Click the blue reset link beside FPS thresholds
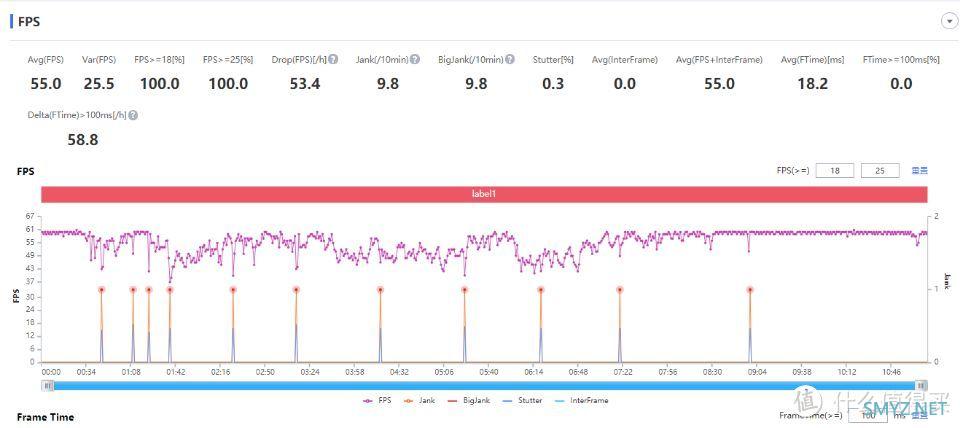 click(x=920, y=171)
